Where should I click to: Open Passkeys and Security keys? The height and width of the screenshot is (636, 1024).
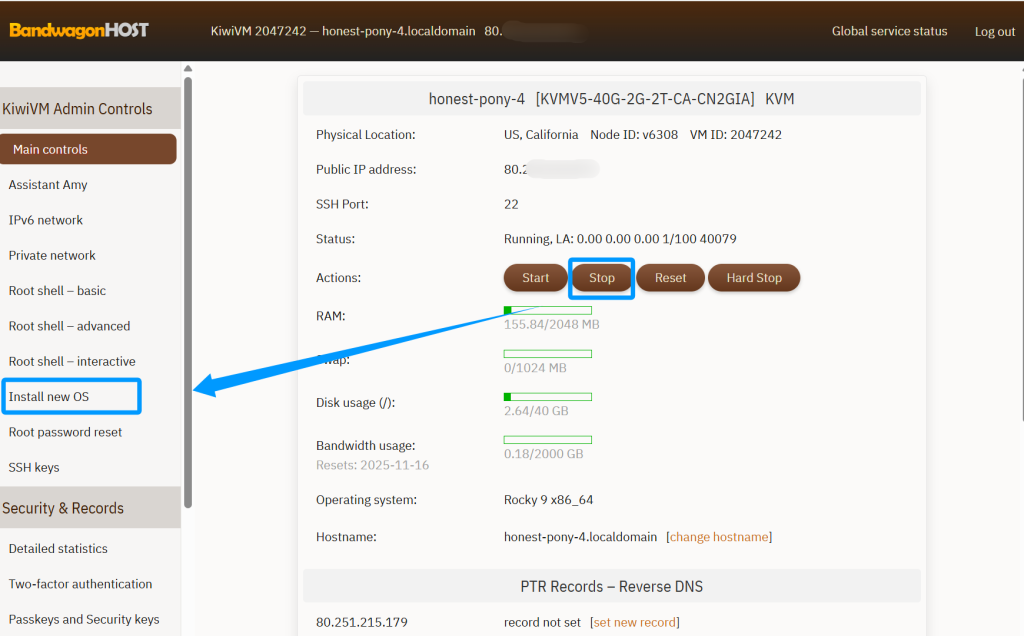coord(84,619)
